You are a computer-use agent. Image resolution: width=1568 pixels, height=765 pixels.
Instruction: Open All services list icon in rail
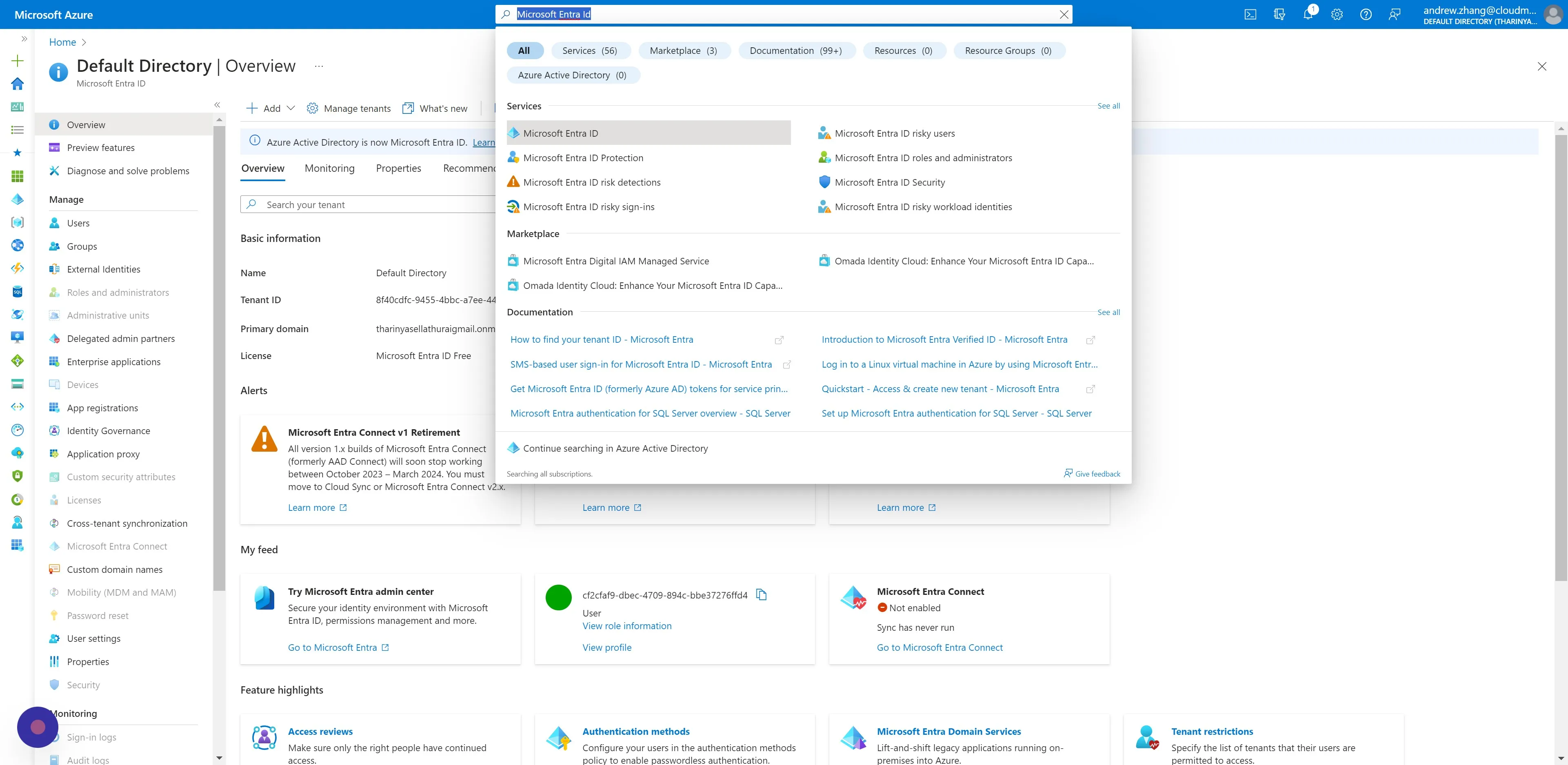click(18, 130)
